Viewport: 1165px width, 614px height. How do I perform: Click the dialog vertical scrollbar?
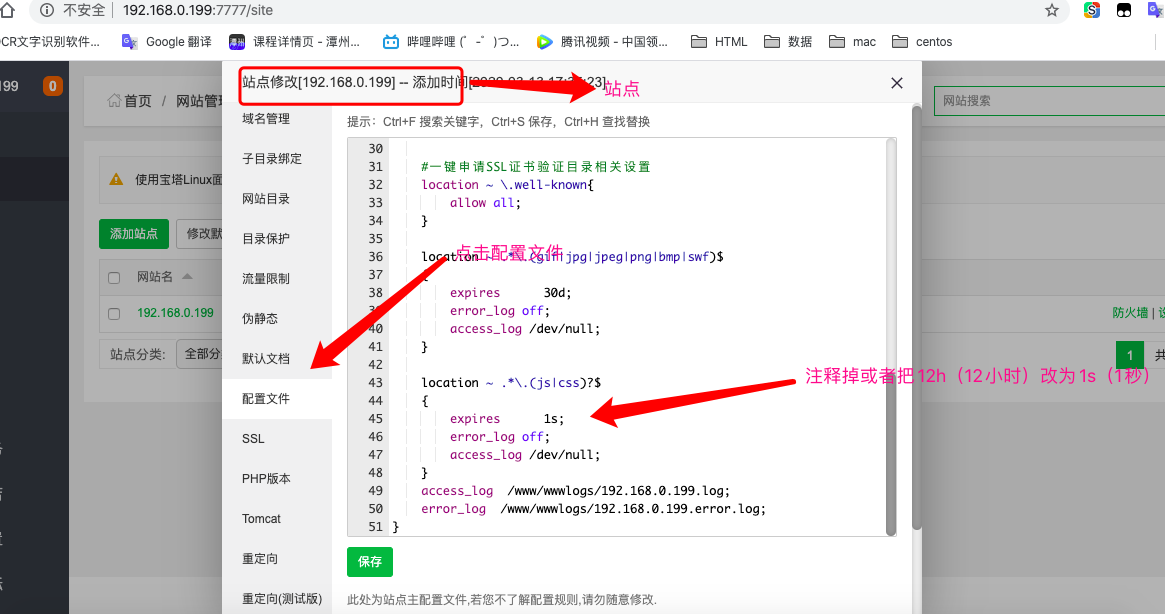pyautogui.click(x=917, y=320)
